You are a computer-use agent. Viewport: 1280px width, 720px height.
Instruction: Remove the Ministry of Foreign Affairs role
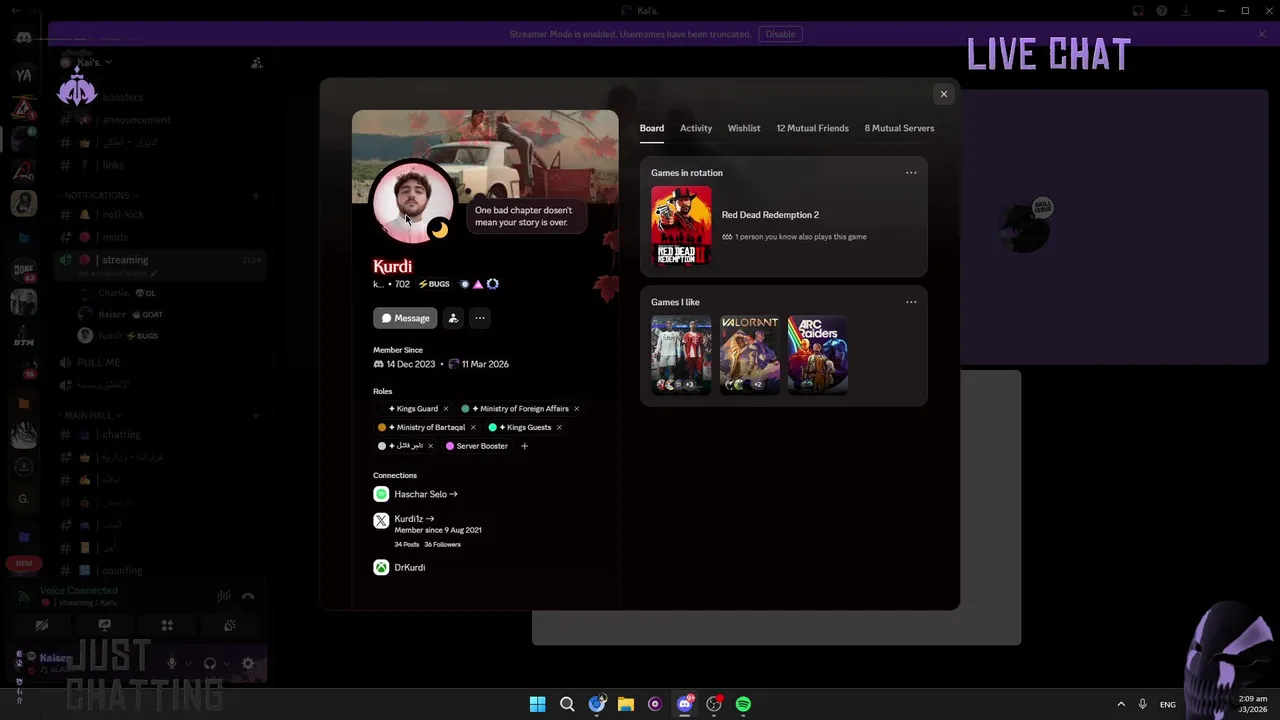point(577,409)
